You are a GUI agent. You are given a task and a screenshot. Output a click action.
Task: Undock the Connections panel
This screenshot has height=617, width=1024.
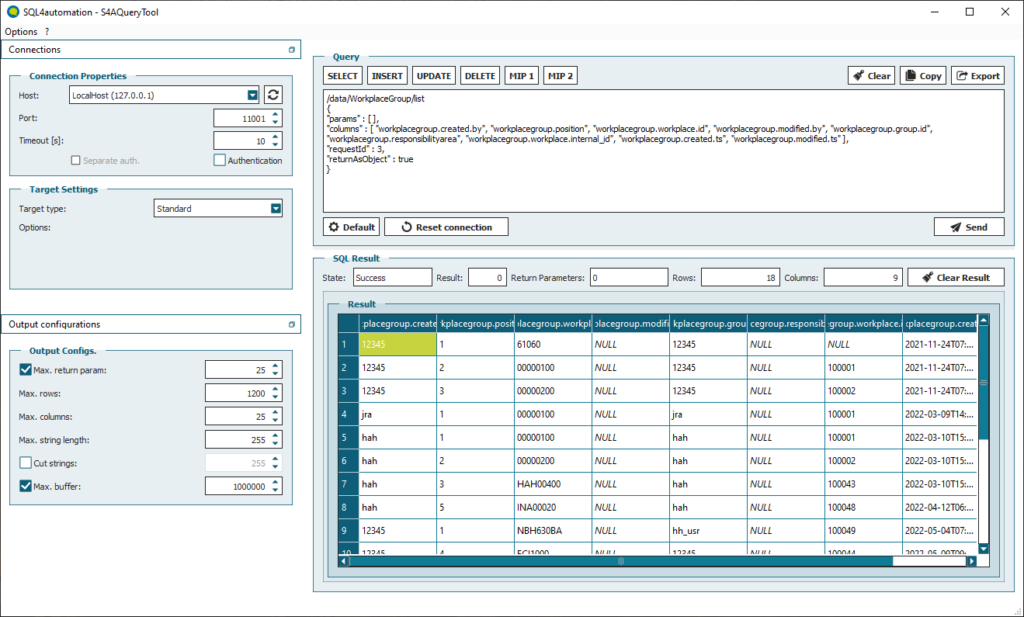pos(291,50)
